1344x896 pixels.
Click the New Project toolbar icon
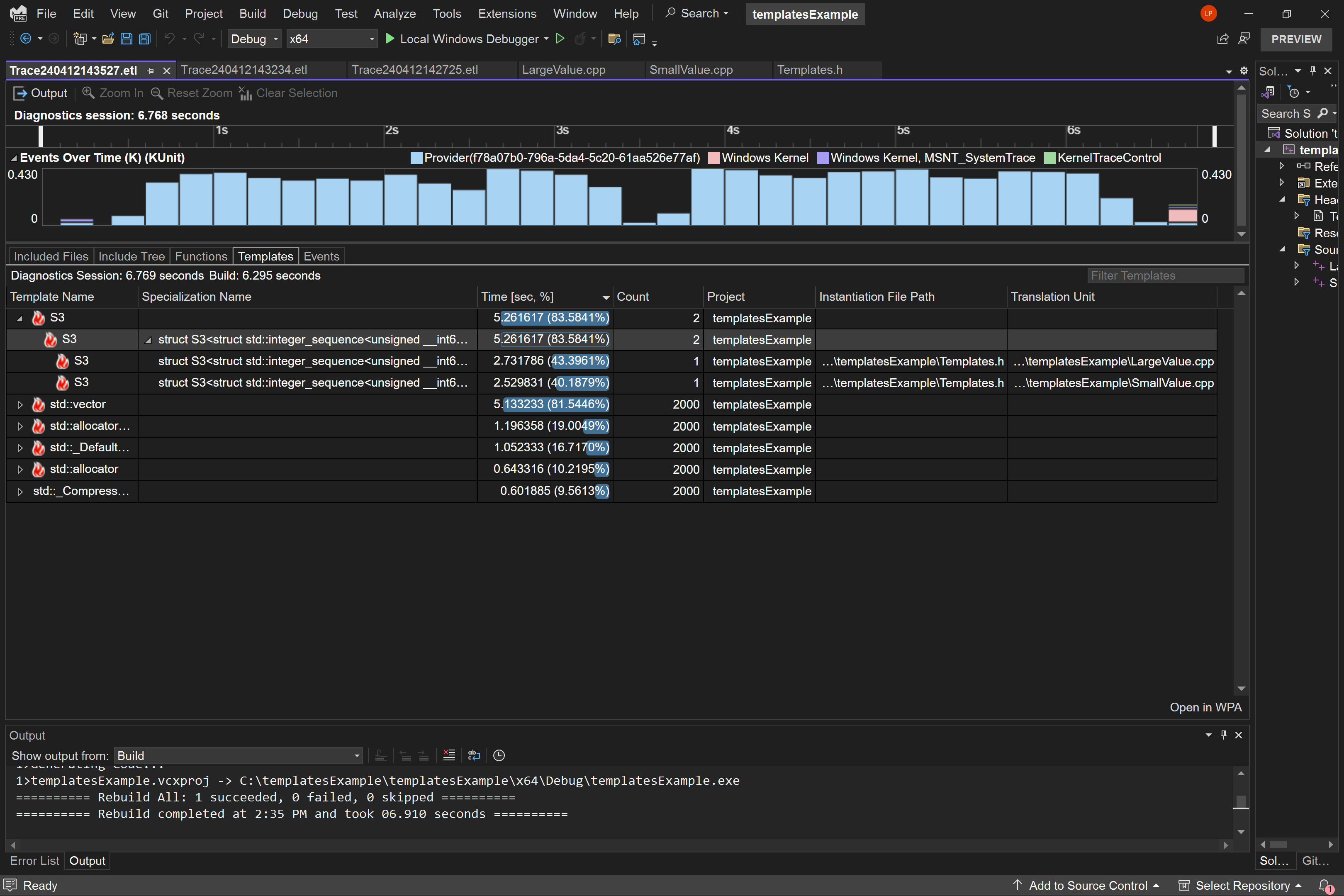(x=79, y=39)
